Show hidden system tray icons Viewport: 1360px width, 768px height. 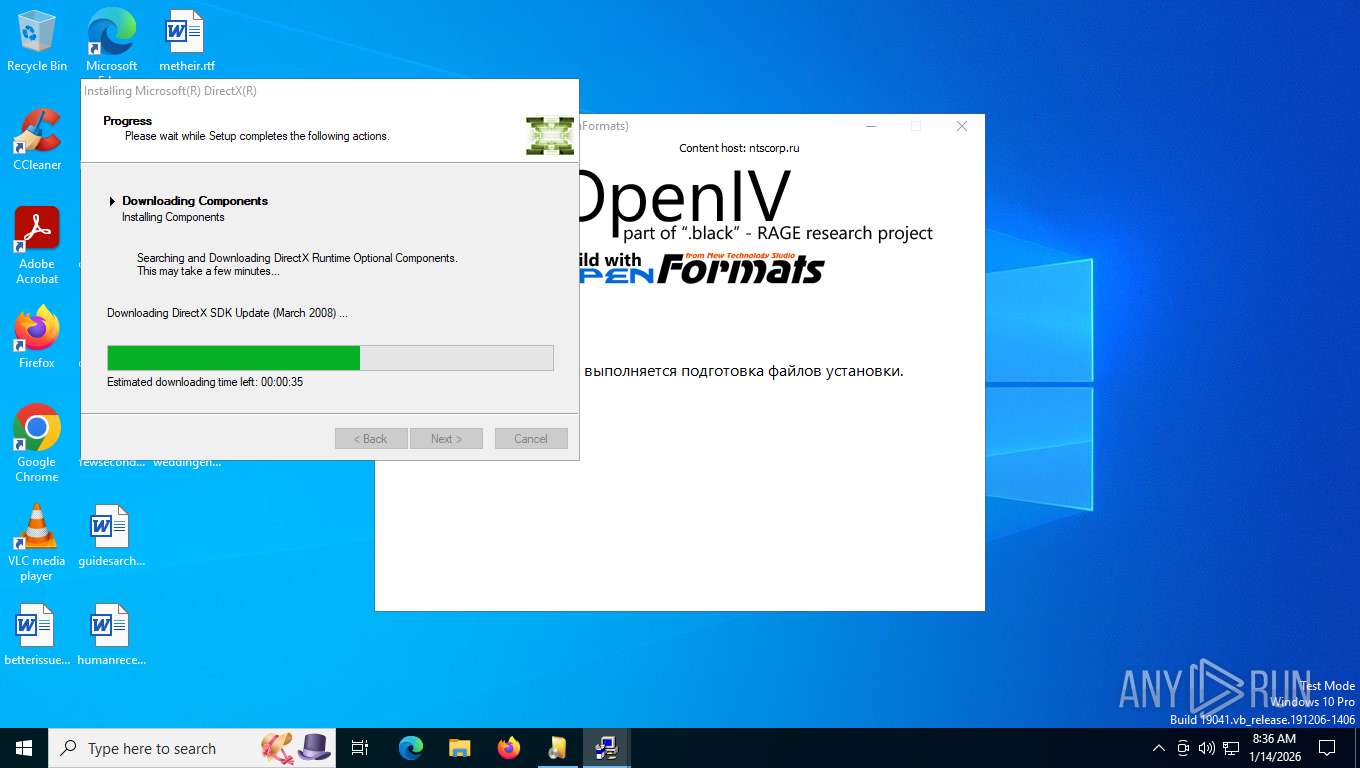click(x=1159, y=748)
